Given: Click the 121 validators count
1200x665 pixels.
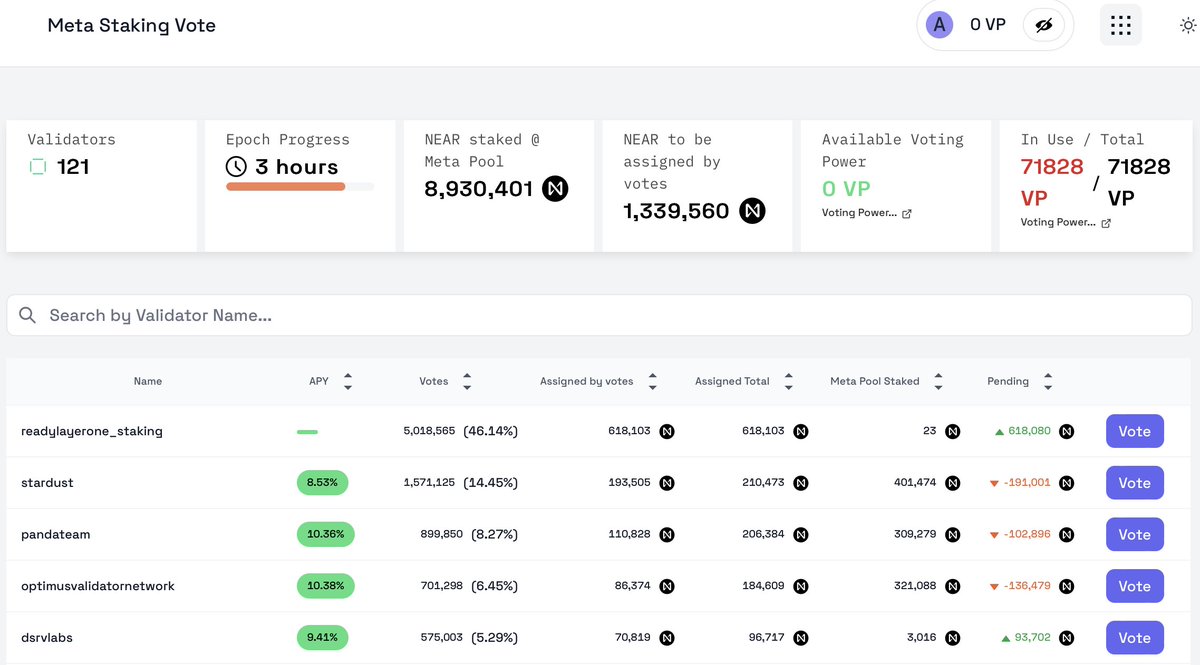Looking at the screenshot, I should point(73,167).
